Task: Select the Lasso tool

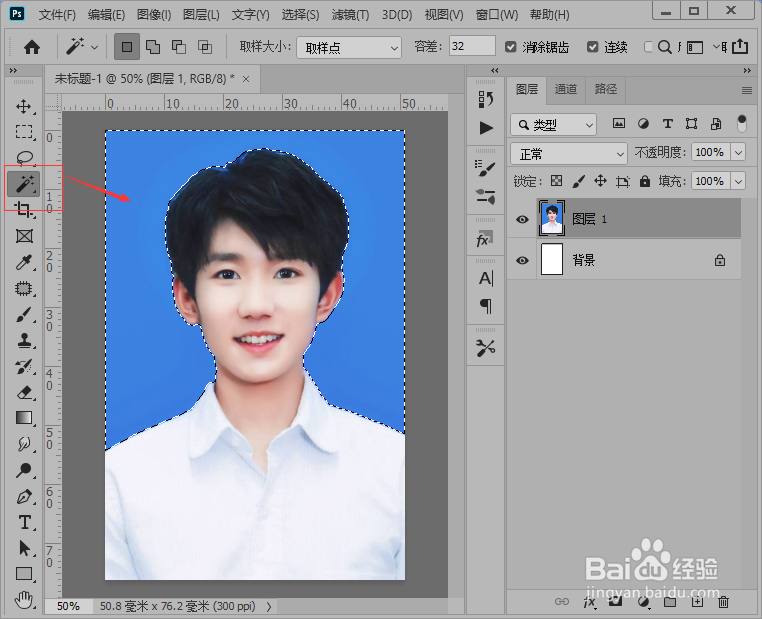Action: click(24, 158)
